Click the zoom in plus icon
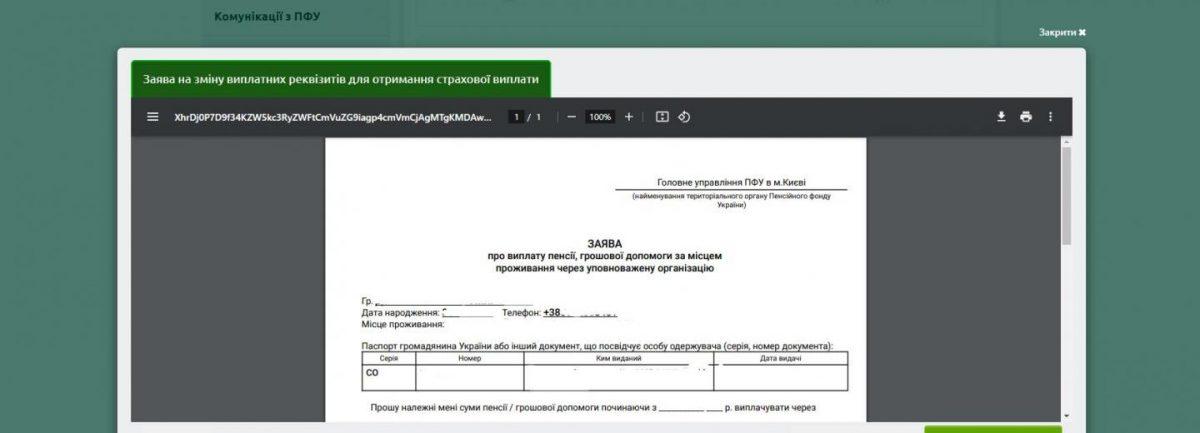The image size is (1200, 433). [629, 117]
